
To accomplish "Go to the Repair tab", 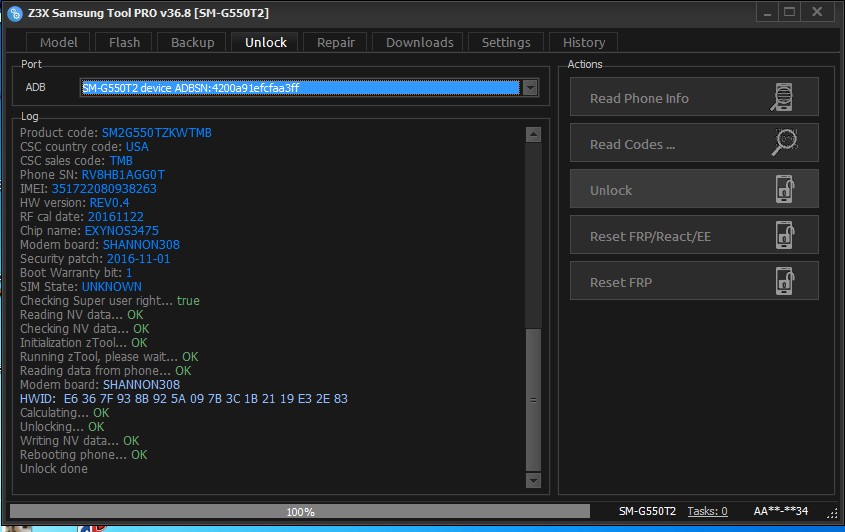I will [335, 42].
